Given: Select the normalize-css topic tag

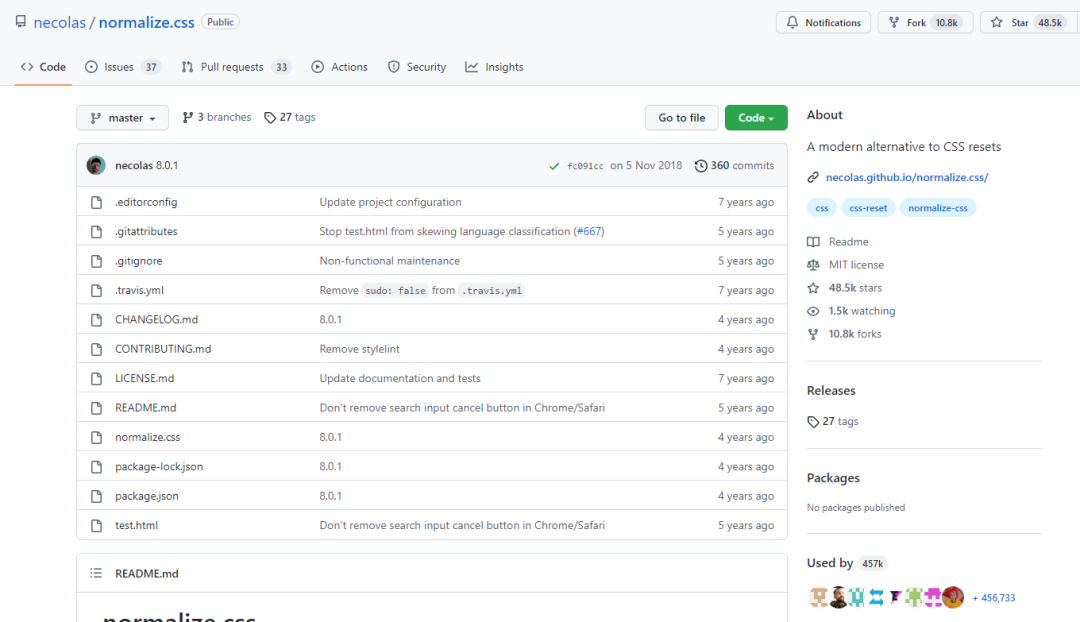Looking at the screenshot, I should (937, 208).
